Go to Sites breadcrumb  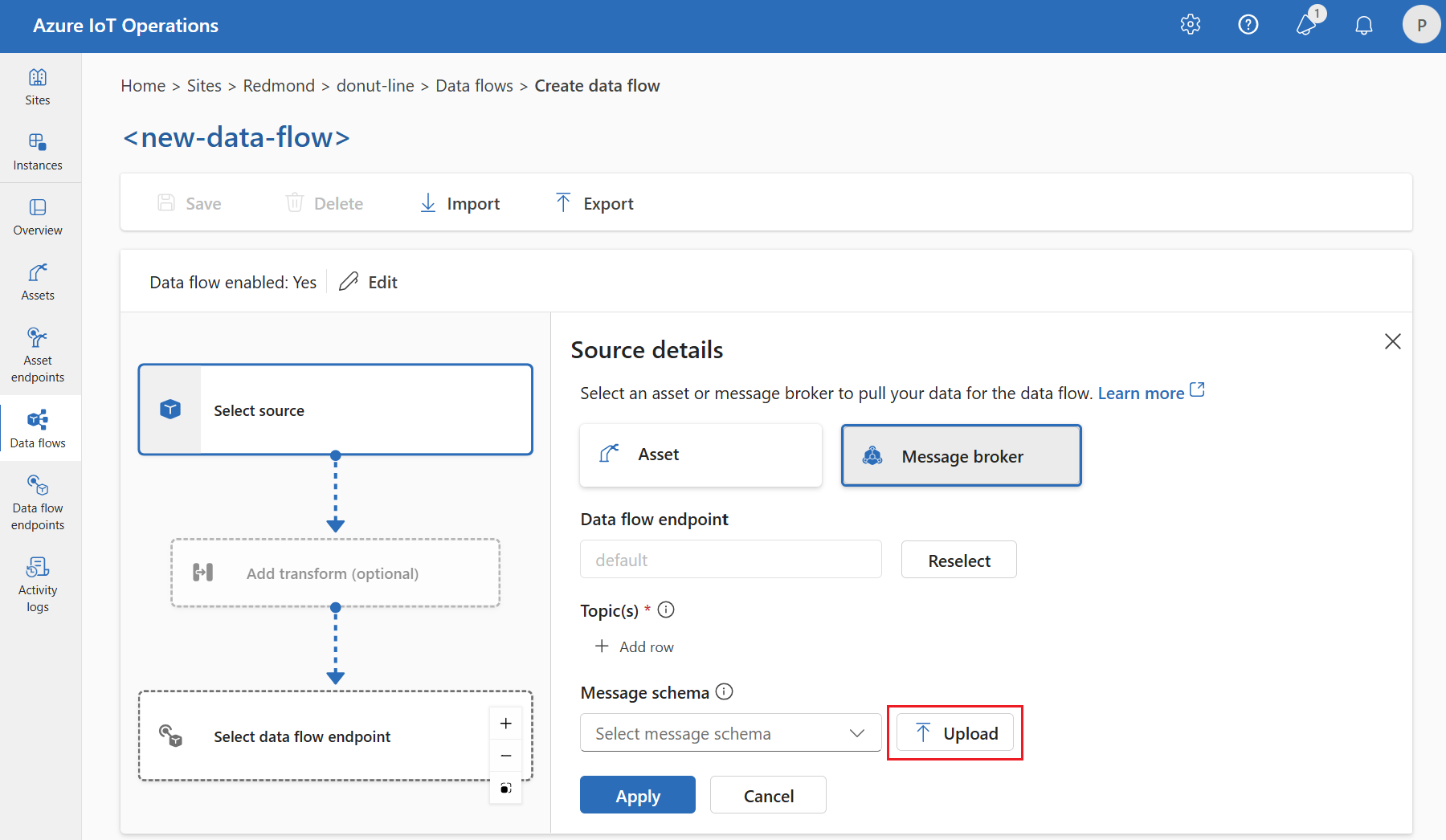point(204,85)
